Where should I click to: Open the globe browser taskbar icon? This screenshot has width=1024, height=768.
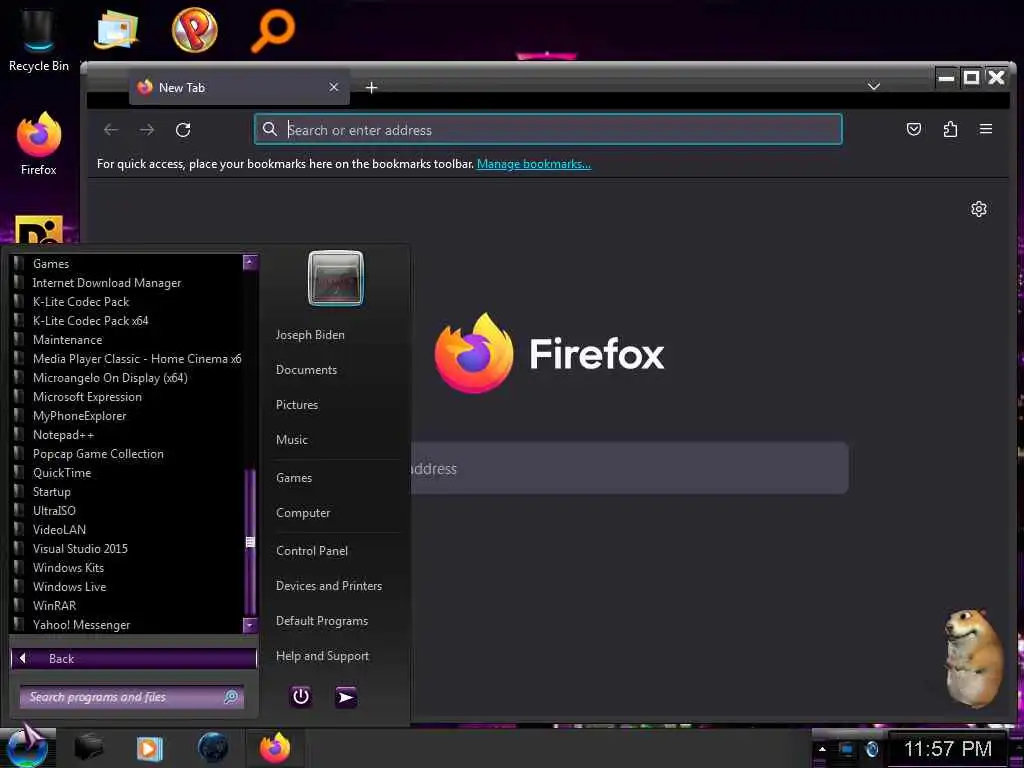tap(213, 748)
